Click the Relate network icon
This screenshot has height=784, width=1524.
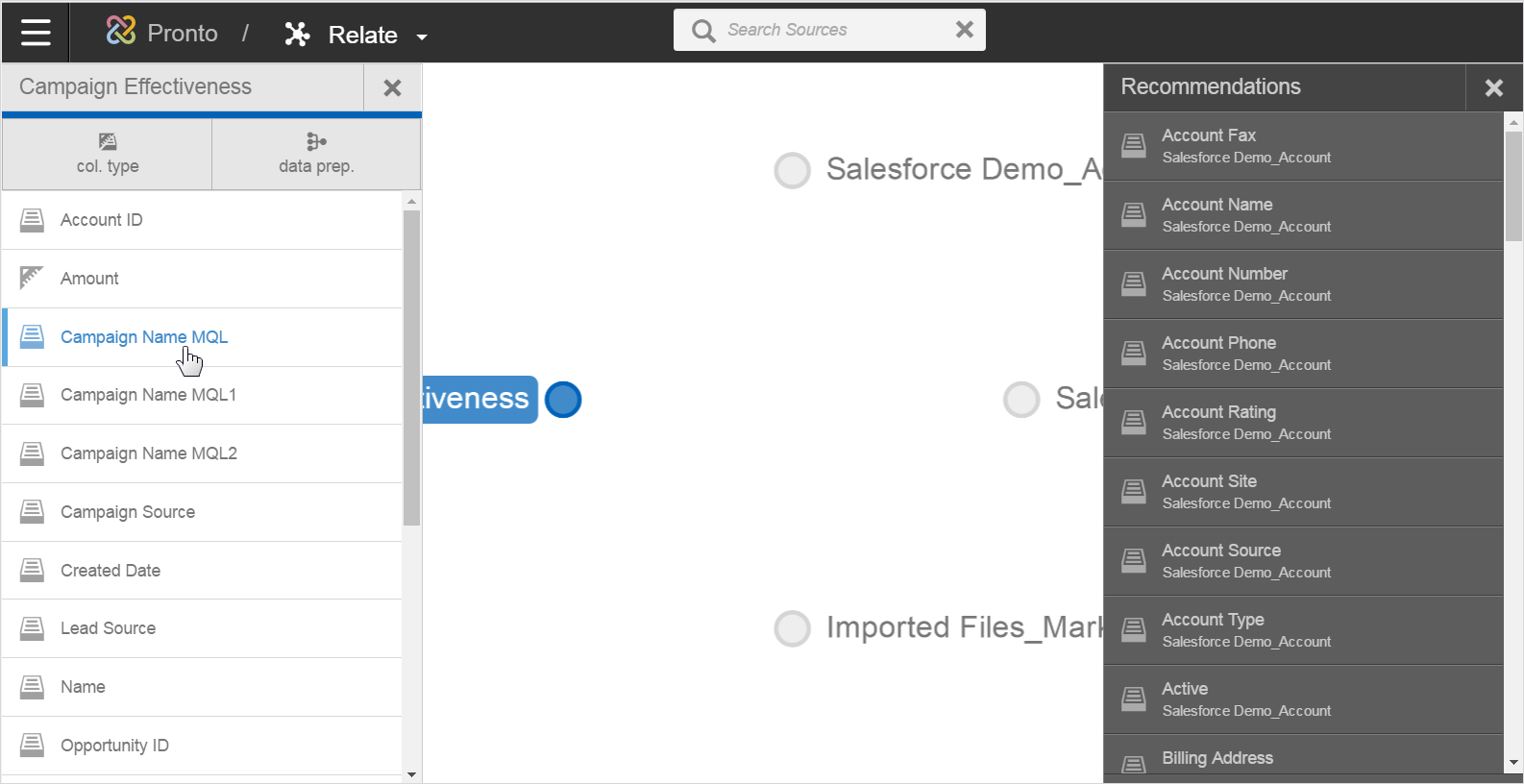pos(297,35)
